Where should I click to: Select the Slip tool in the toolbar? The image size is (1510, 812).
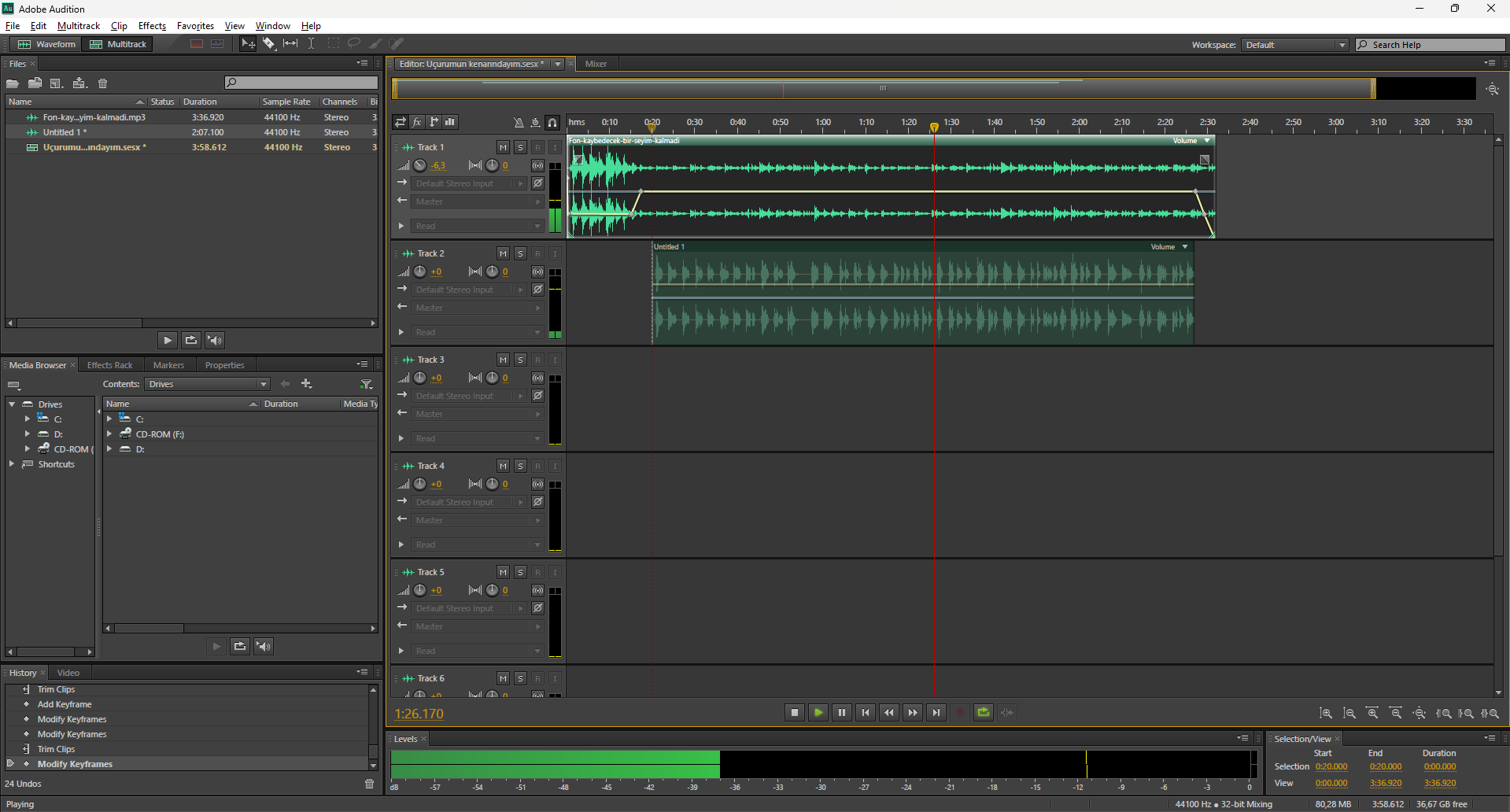290,44
